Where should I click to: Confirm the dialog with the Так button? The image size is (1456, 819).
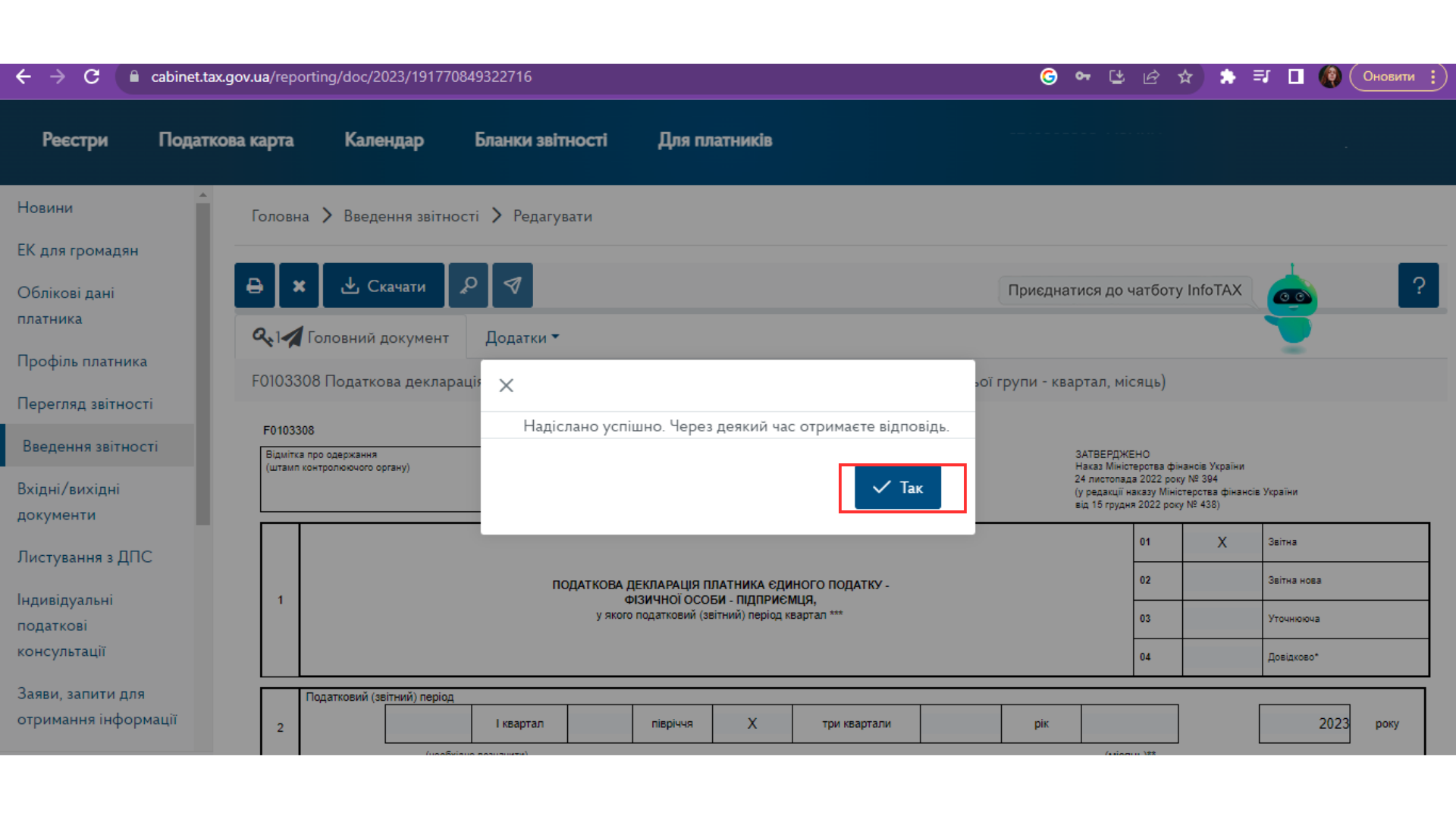click(x=898, y=488)
